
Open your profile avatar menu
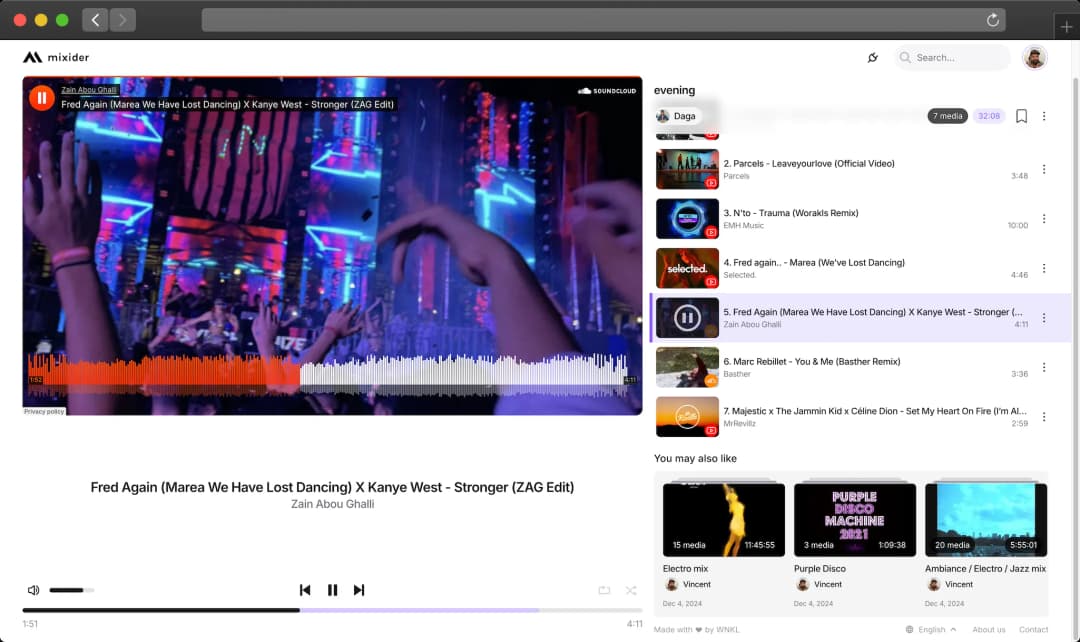pyautogui.click(x=1035, y=57)
